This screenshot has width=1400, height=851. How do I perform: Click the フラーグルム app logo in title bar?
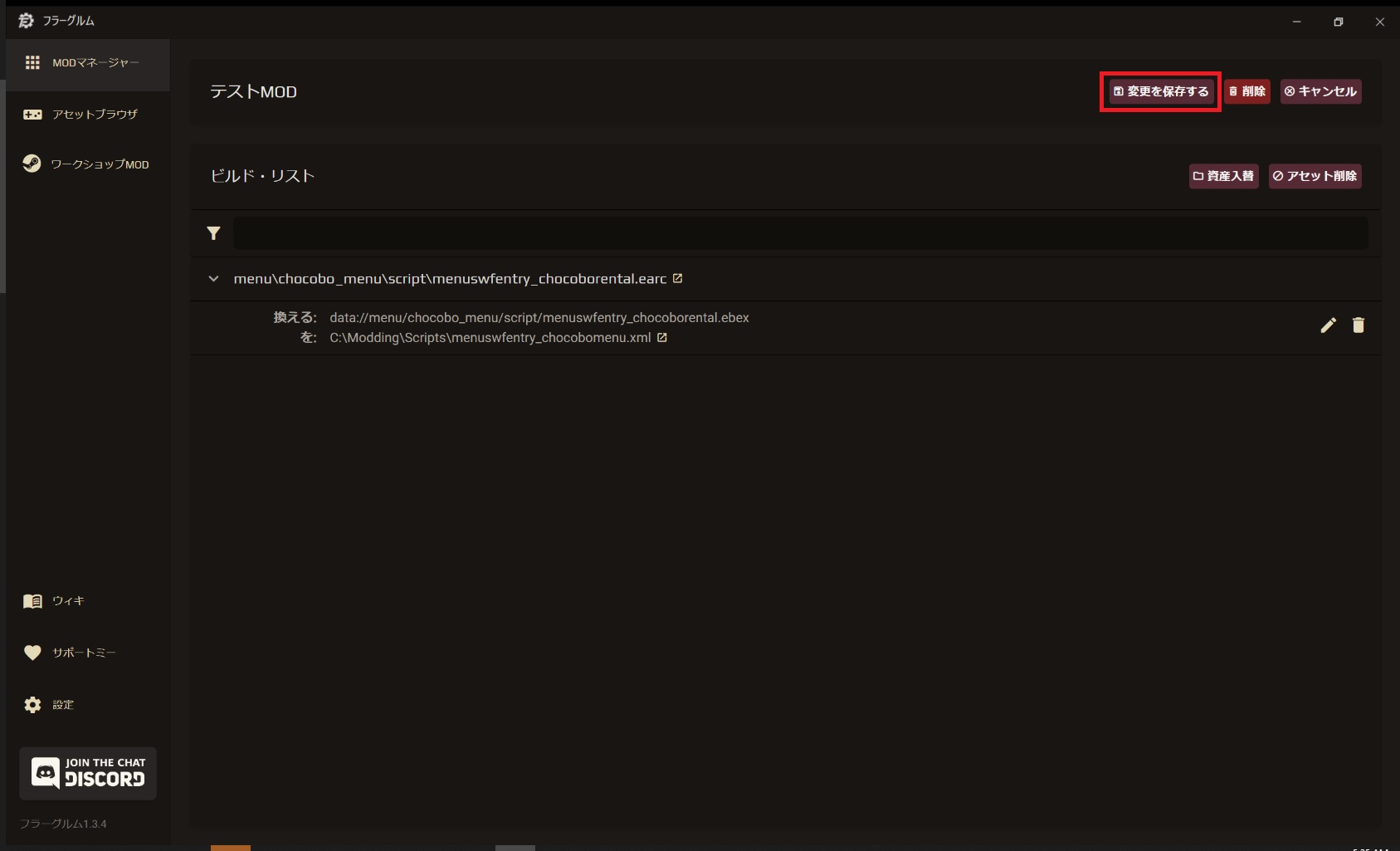(26, 21)
